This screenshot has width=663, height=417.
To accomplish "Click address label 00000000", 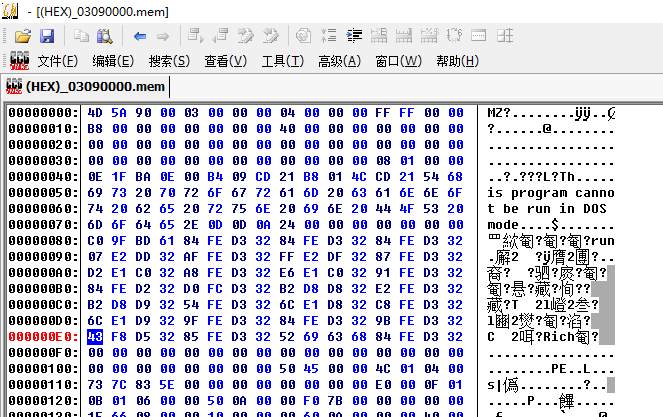I will (44, 113).
